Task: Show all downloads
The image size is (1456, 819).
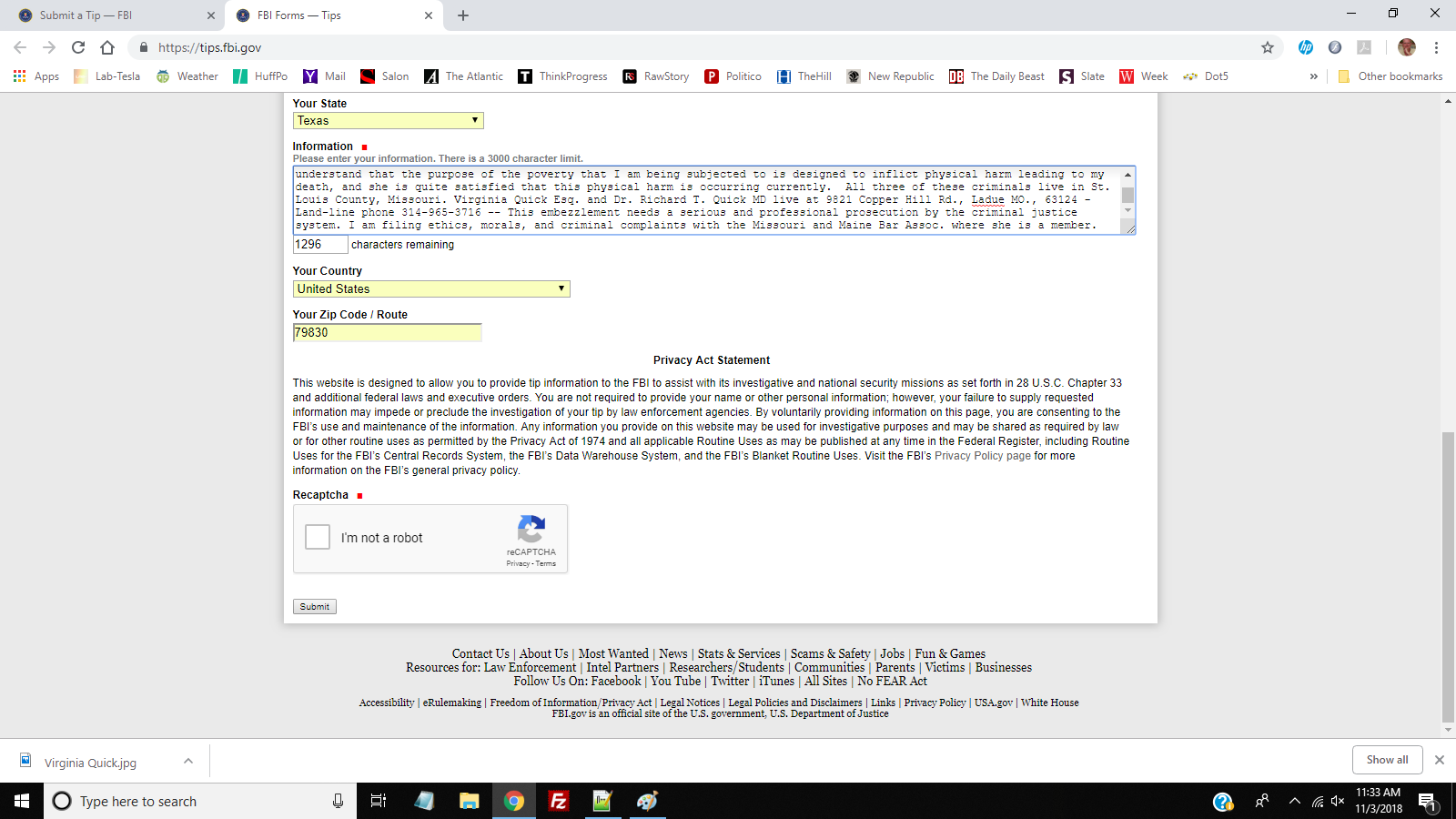Action: pos(1387,760)
